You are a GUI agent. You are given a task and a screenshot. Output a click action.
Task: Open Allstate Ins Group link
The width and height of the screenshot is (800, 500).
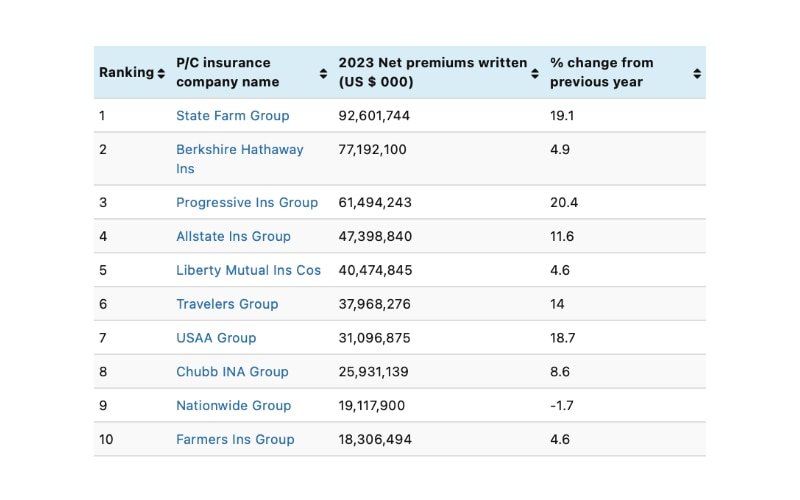tap(233, 236)
